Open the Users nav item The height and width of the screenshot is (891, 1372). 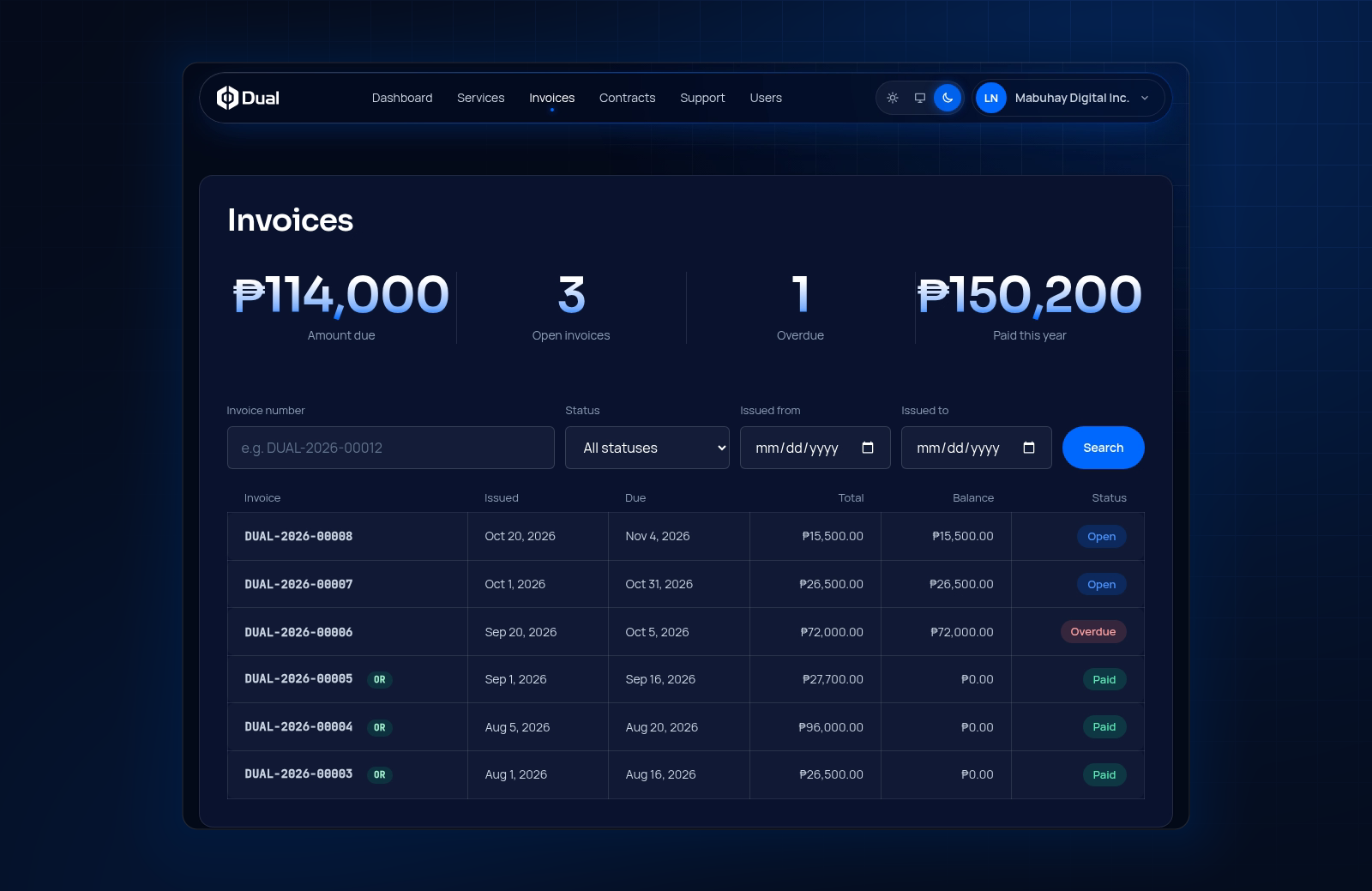[766, 98]
